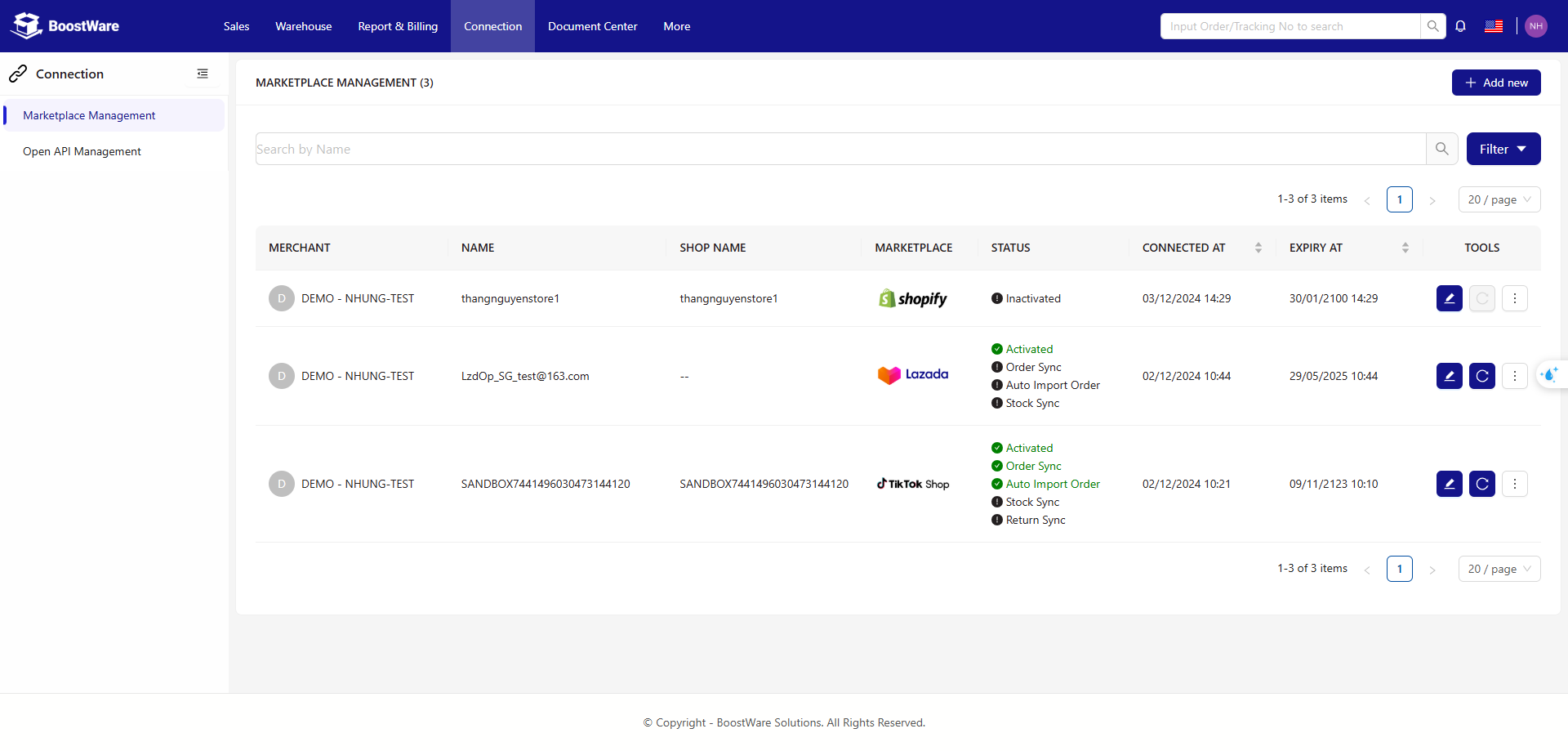
Task: Click the top search magnifier icon
Action: pos(1433,26)
